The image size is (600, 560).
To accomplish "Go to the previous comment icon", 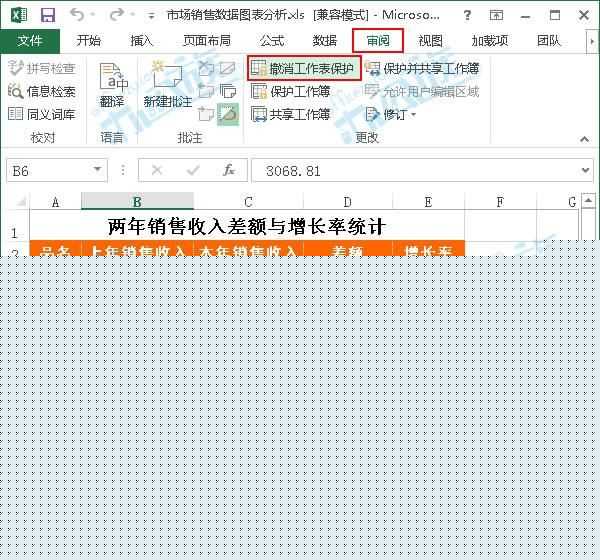I will point(206,91).
